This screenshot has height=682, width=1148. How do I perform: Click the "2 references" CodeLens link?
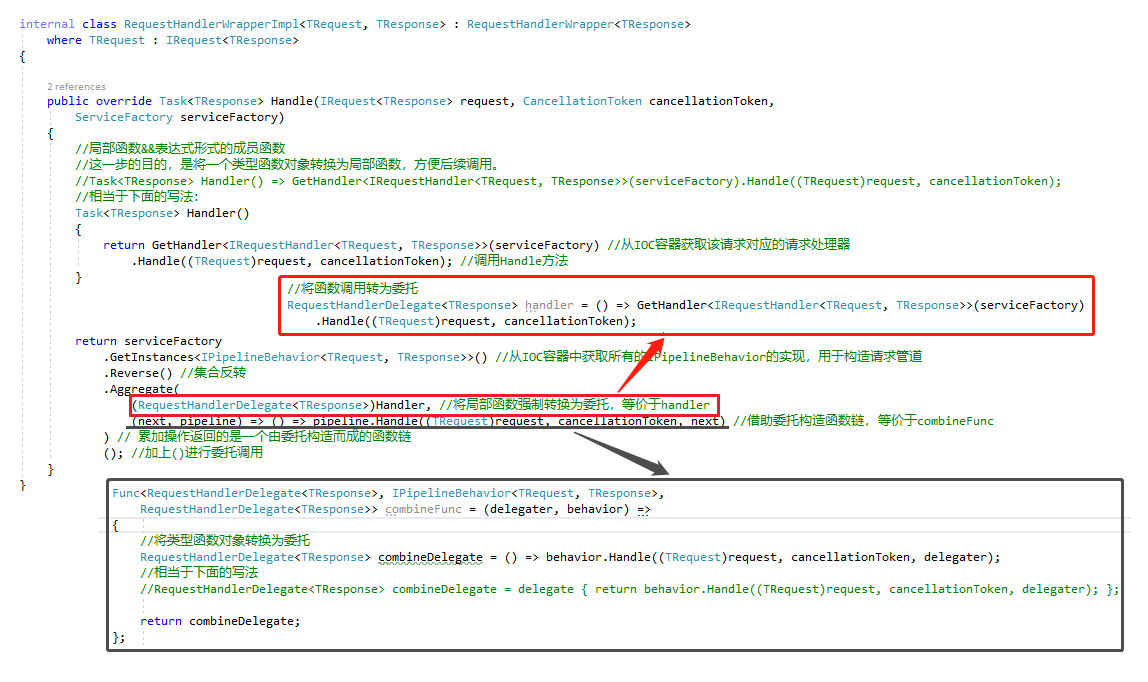76,87
